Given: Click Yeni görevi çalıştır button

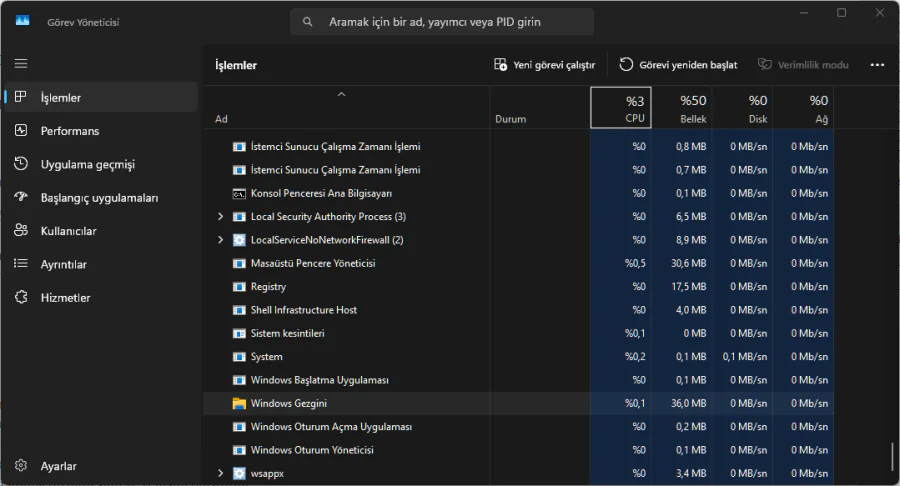Looking at the screenshot, I should 545,65.
